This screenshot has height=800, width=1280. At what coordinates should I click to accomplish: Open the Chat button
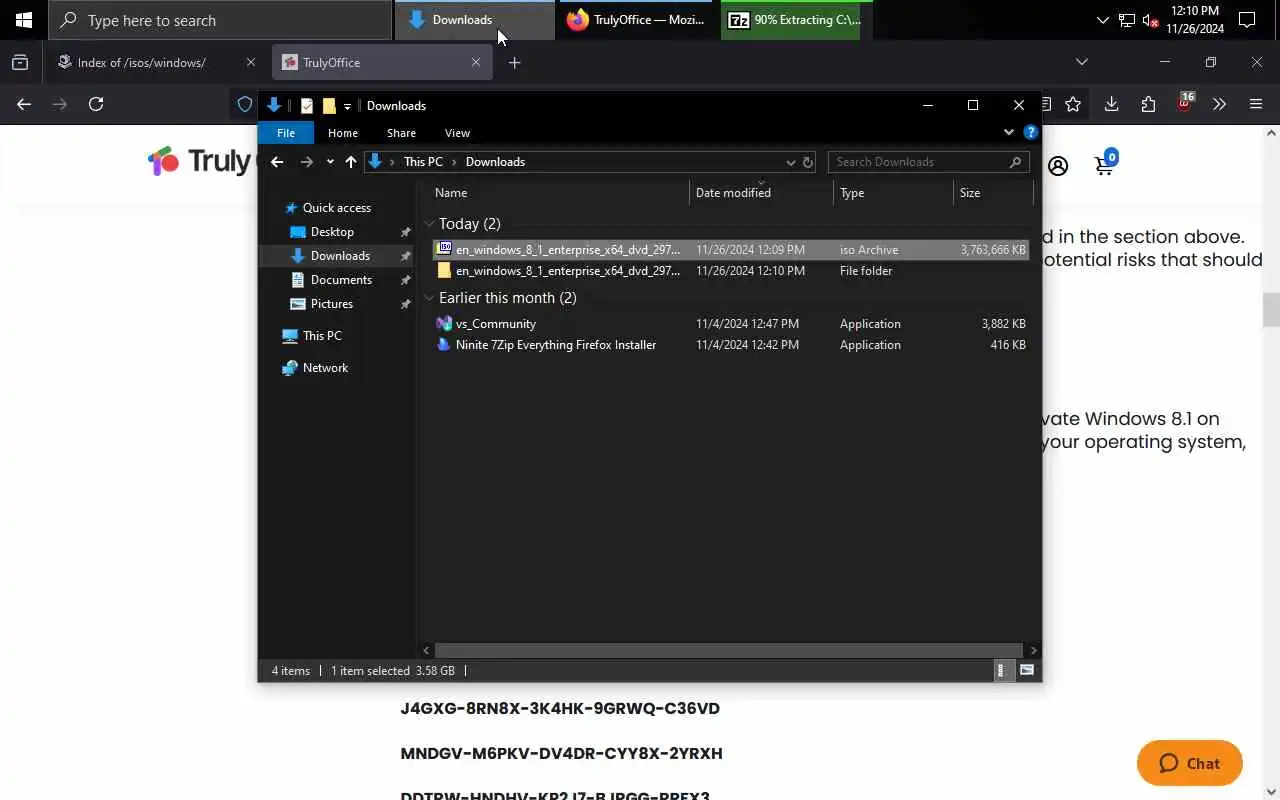click(1190, 763)
